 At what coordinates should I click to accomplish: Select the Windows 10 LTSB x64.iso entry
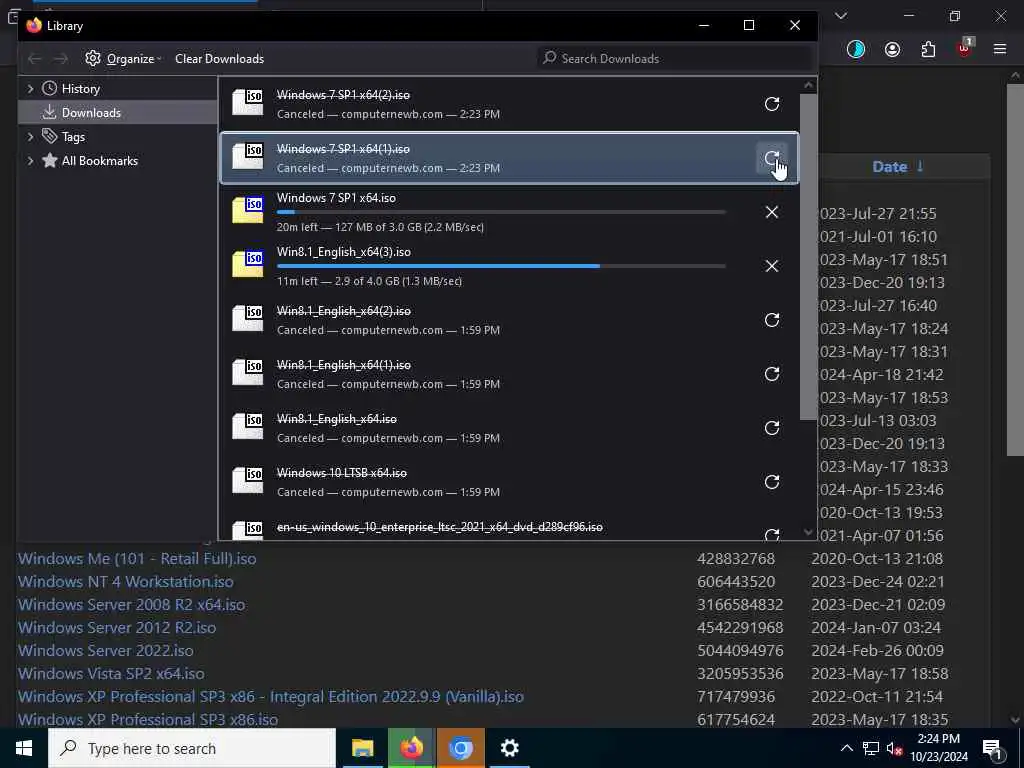click(509, 482)
